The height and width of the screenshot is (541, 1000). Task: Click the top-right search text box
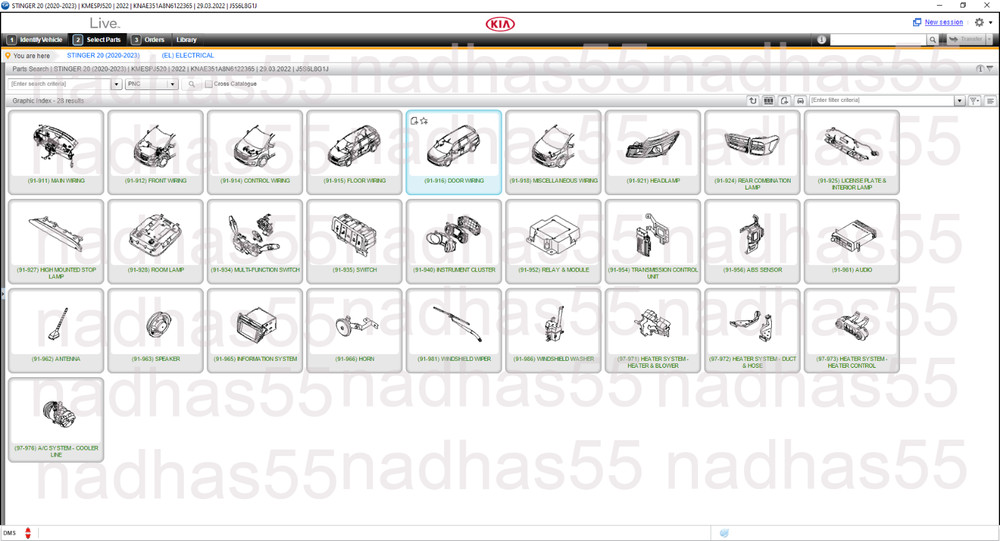tap(878, 40)
